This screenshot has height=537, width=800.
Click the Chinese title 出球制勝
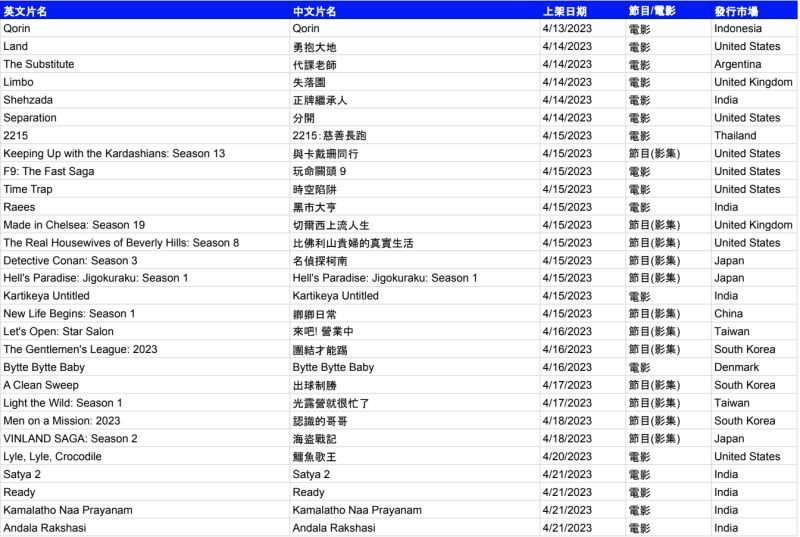pos(314,386)
